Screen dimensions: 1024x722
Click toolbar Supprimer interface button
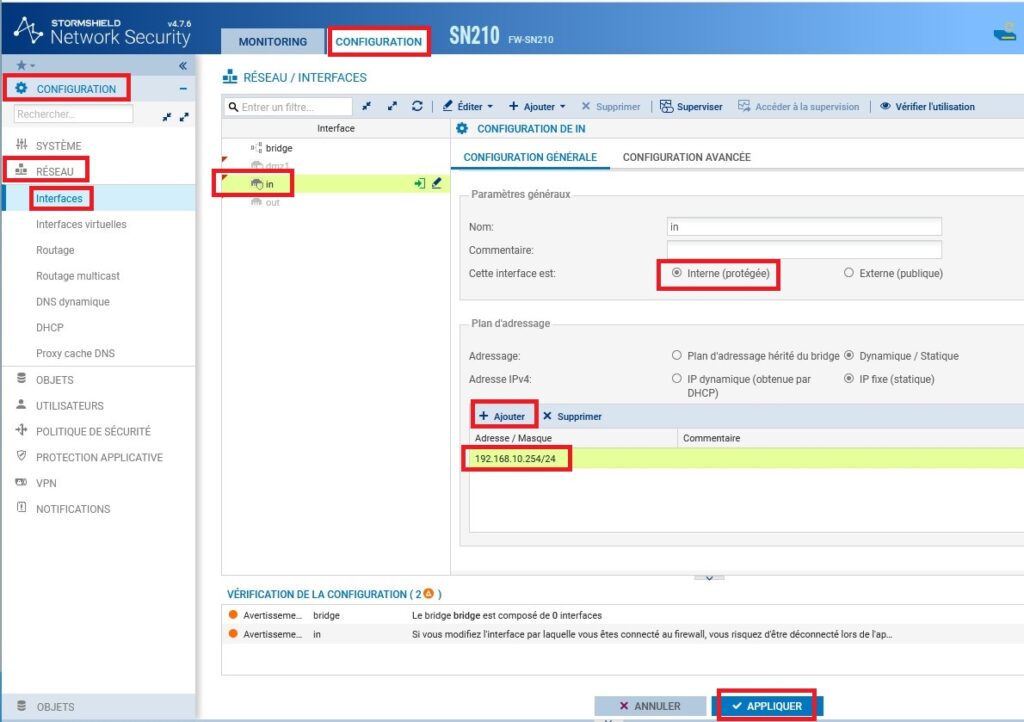(611, 106)
